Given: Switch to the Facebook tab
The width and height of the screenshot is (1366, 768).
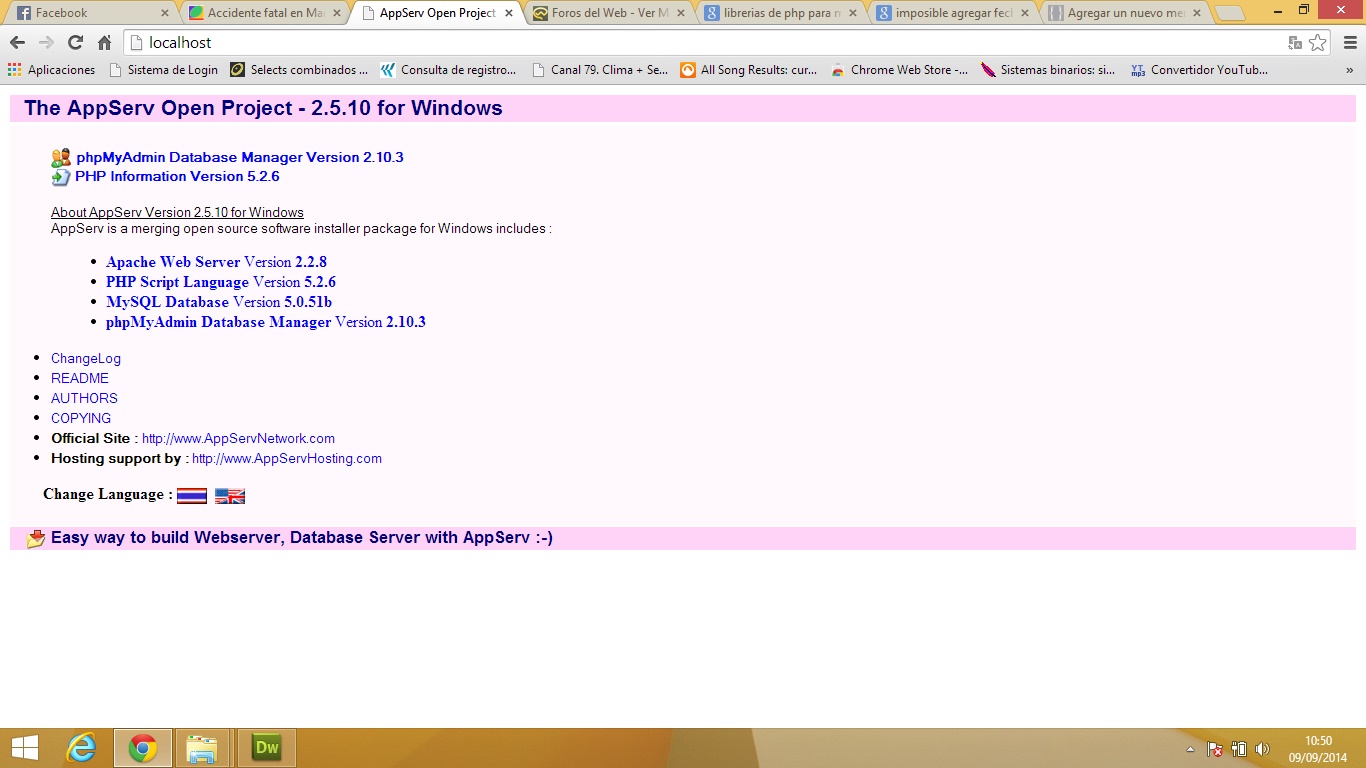Looking at the screenshot, I should tap(93, 13).
